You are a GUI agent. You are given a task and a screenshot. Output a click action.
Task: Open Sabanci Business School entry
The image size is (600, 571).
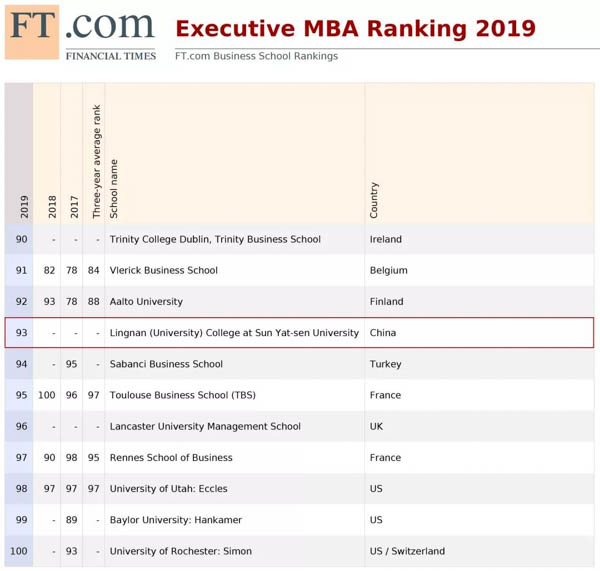coord(166,364)
